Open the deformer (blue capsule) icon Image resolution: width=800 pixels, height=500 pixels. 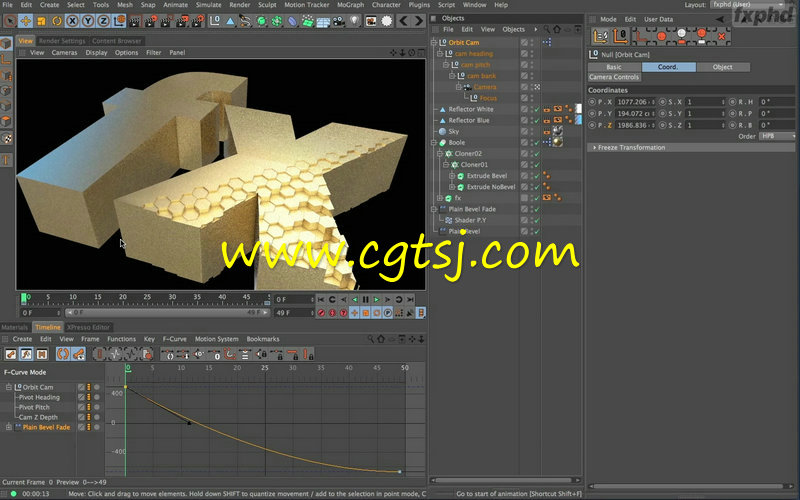(292, 21)
